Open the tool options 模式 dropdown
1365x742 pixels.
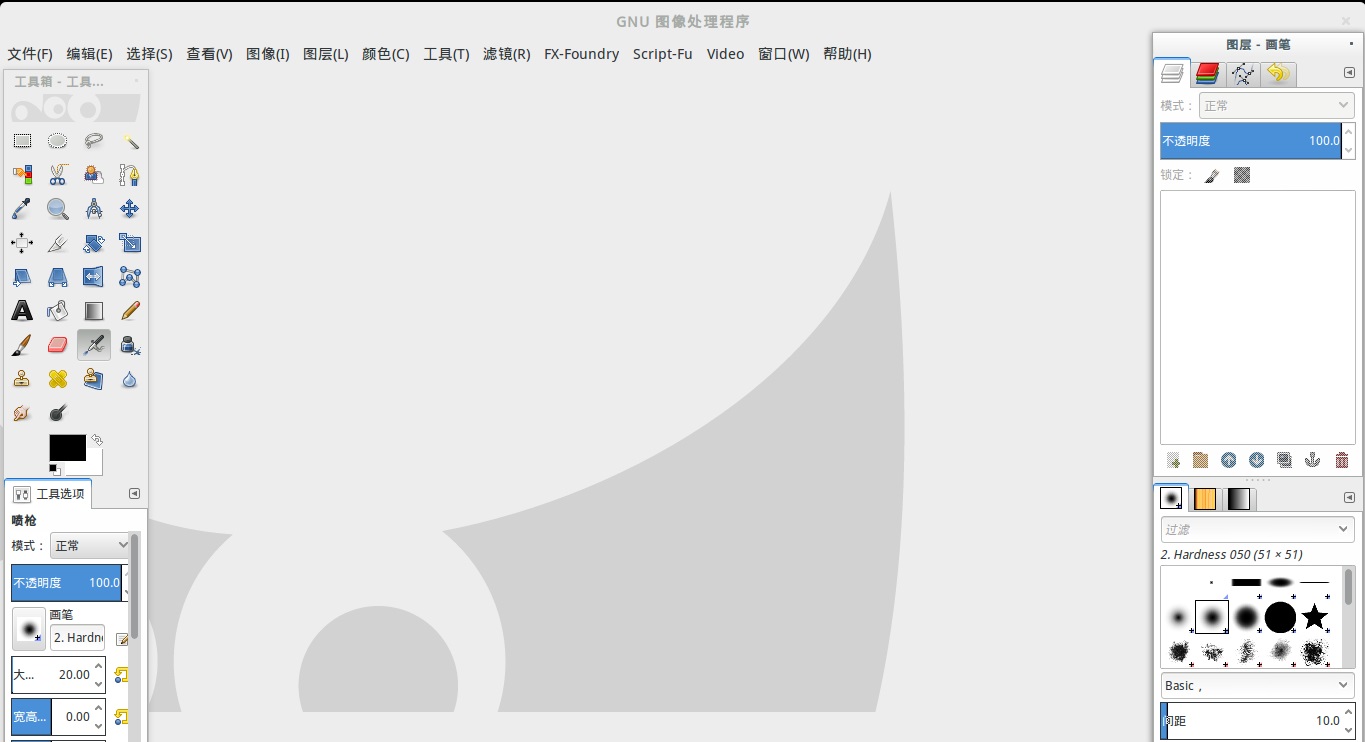point(90,545)
